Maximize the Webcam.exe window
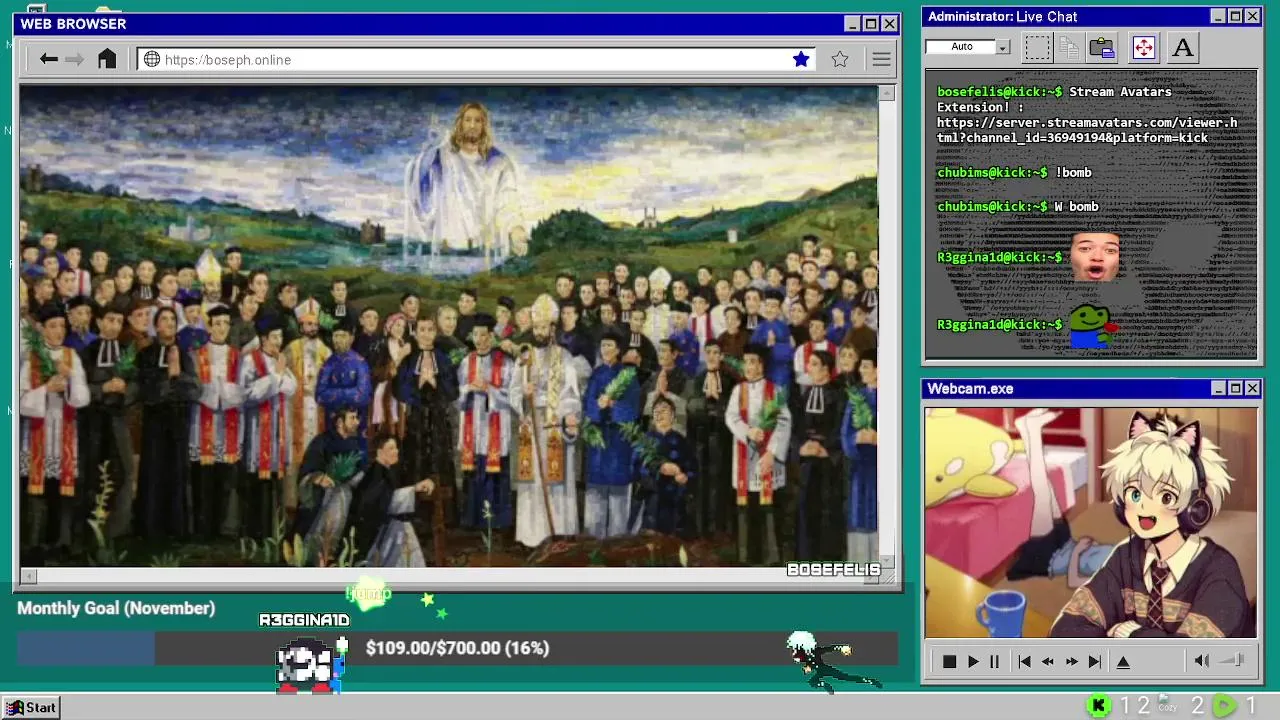 [x=1235, y=388]
